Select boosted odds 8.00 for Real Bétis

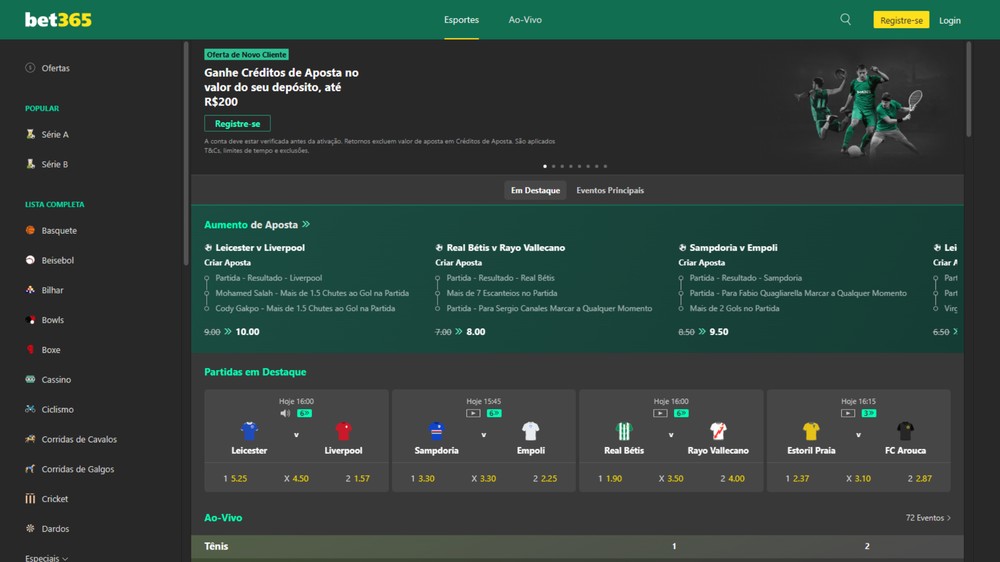(x=476, y=332)
